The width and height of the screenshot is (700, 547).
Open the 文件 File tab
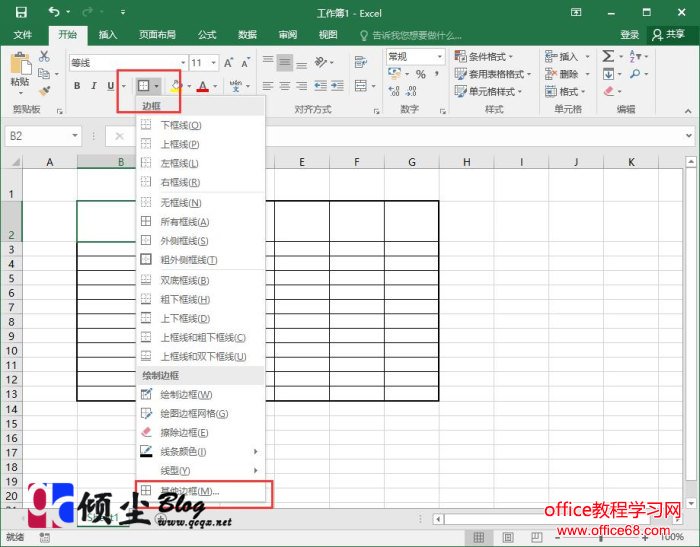tap(22, 34)
